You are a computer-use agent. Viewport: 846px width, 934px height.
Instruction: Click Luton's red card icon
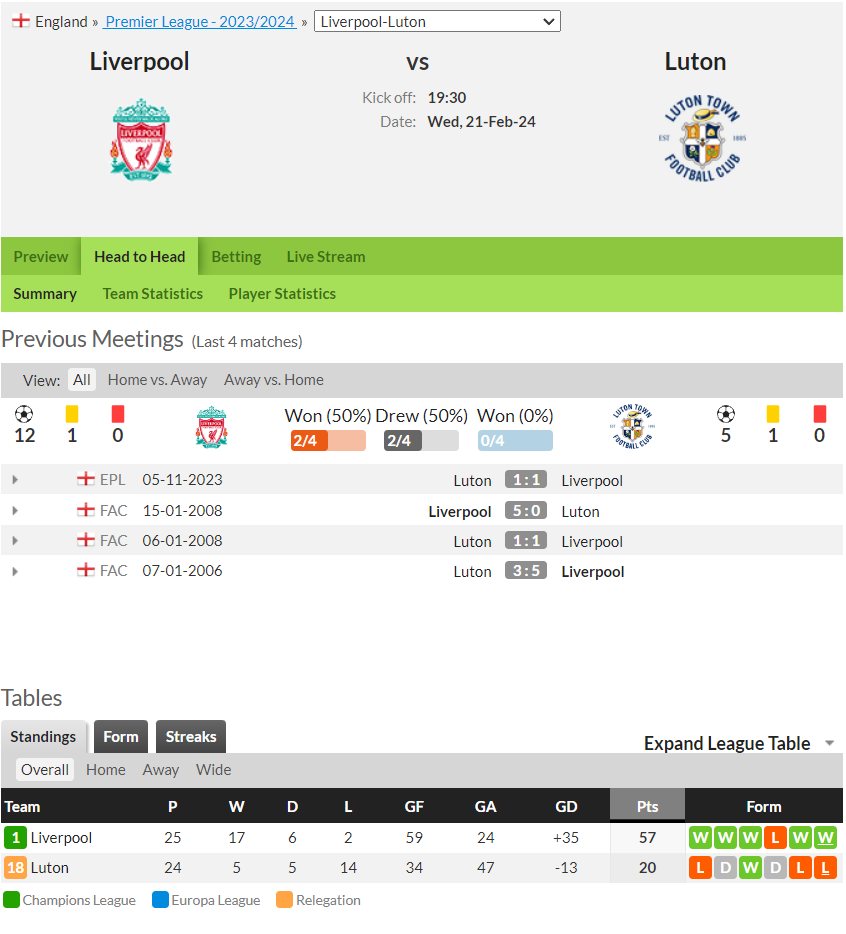pyautogui.click(x=820, y=414)
